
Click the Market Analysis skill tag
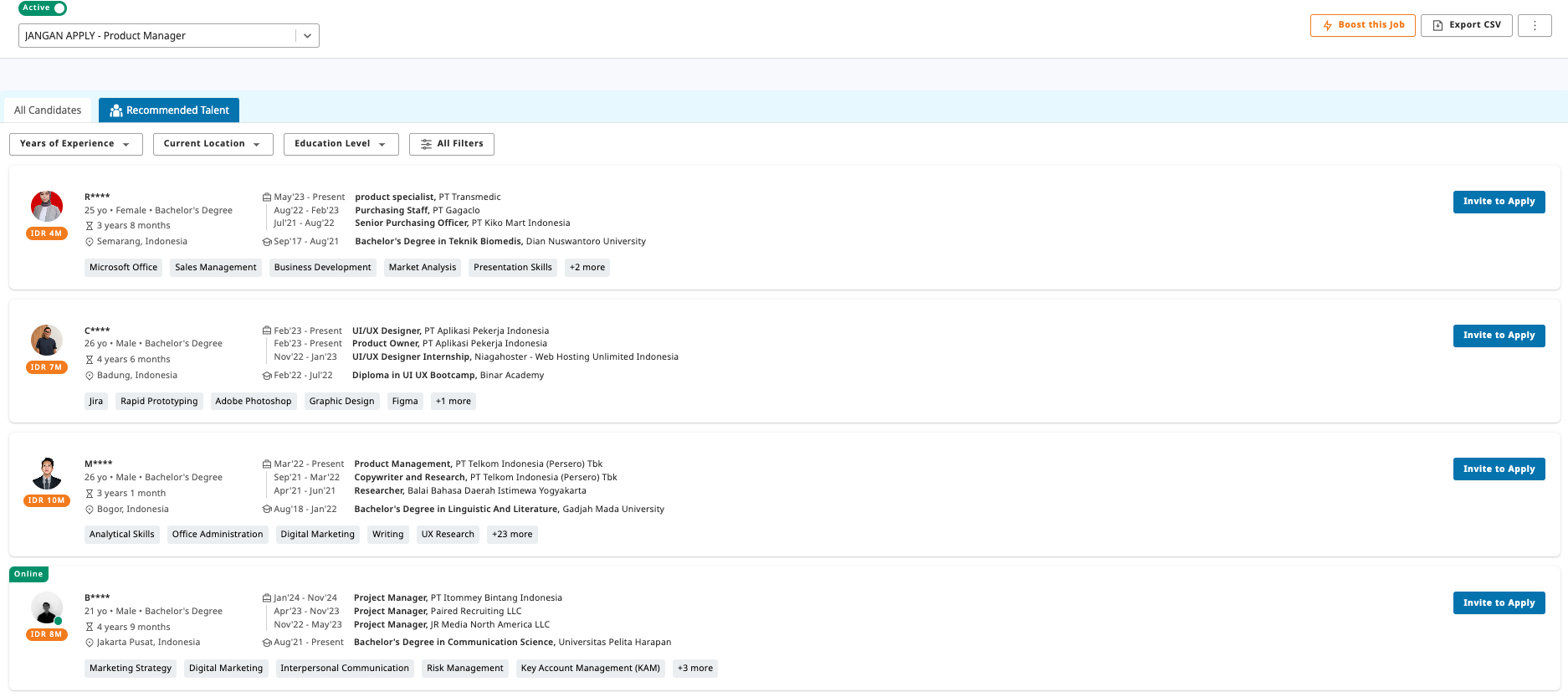click(x=423, y=268)
